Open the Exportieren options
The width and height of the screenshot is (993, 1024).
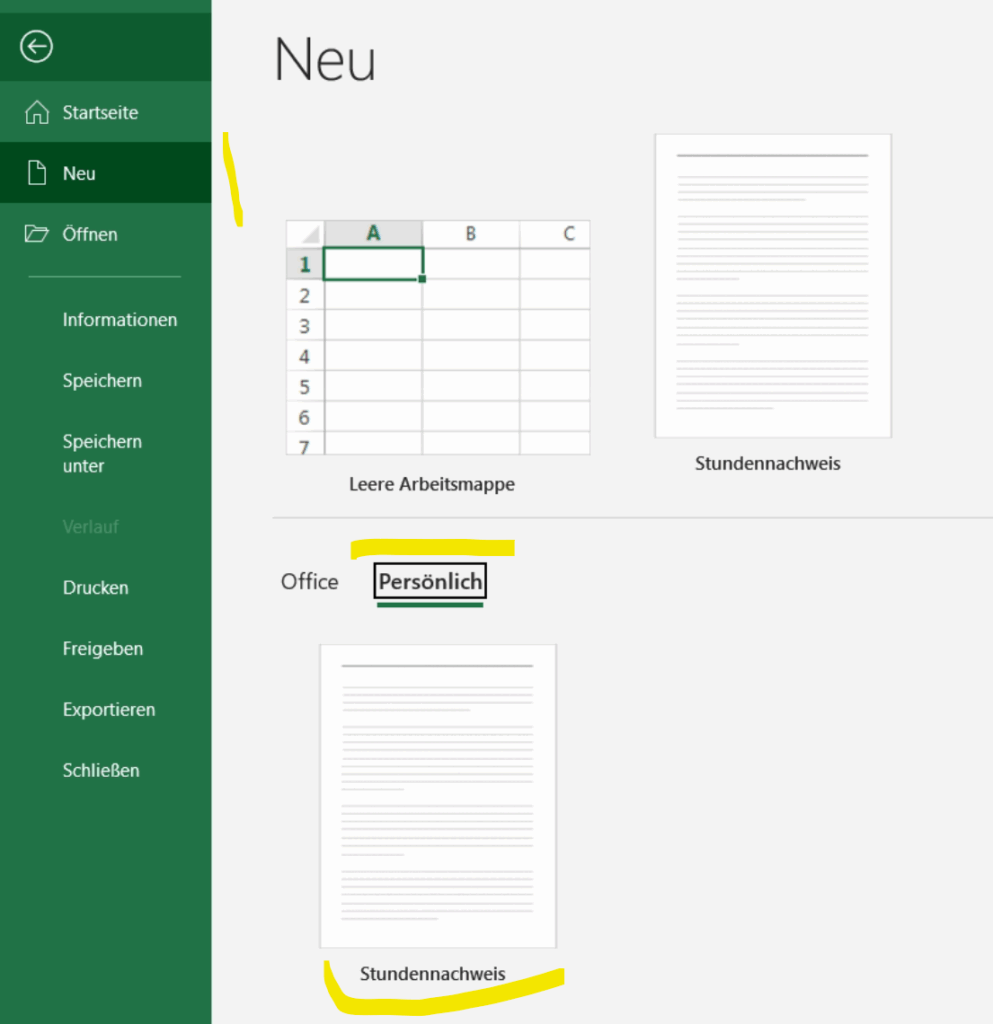(x=108, y=710)
